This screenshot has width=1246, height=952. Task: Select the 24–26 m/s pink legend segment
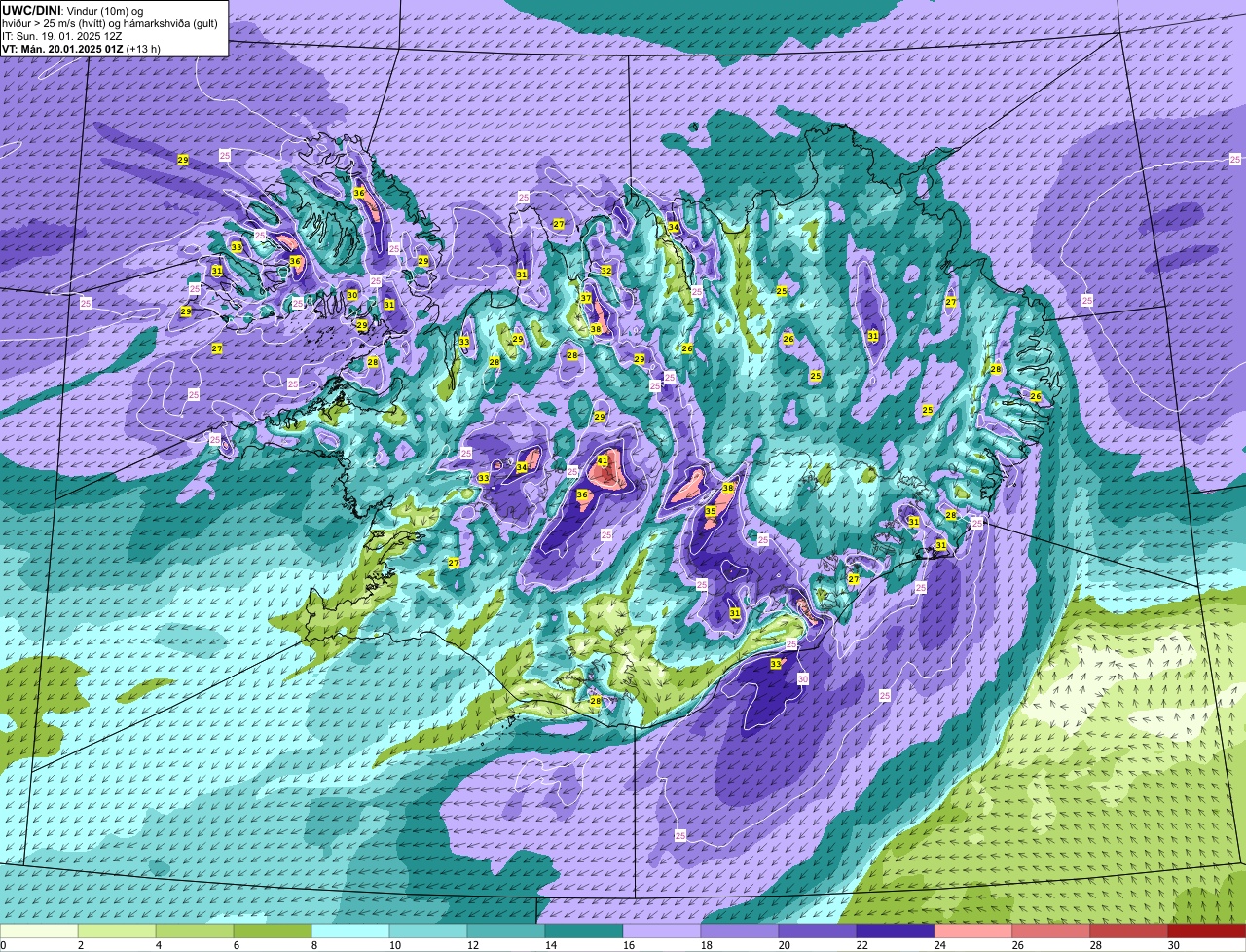click(x=973, y=932)
